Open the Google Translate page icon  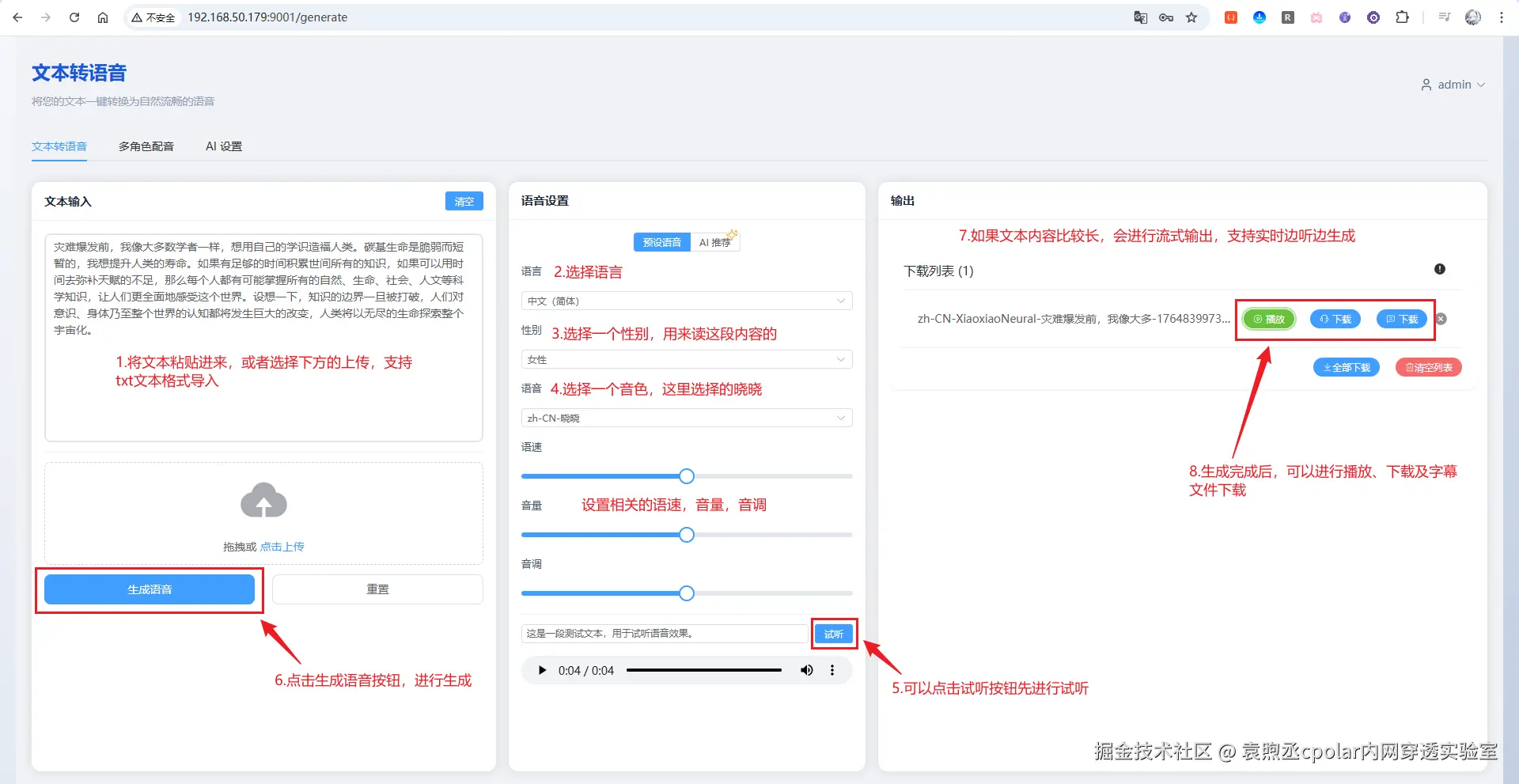[x=1140, y=17]
